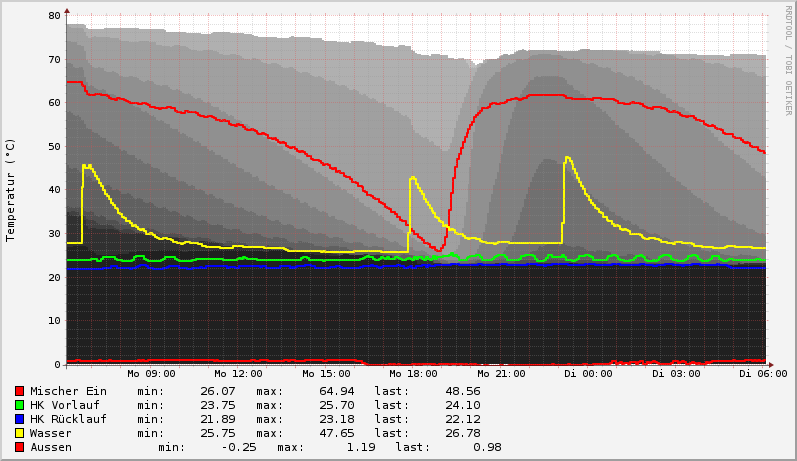
Task: Click the Wasser legend label
Action: click(x=51, y=433)
